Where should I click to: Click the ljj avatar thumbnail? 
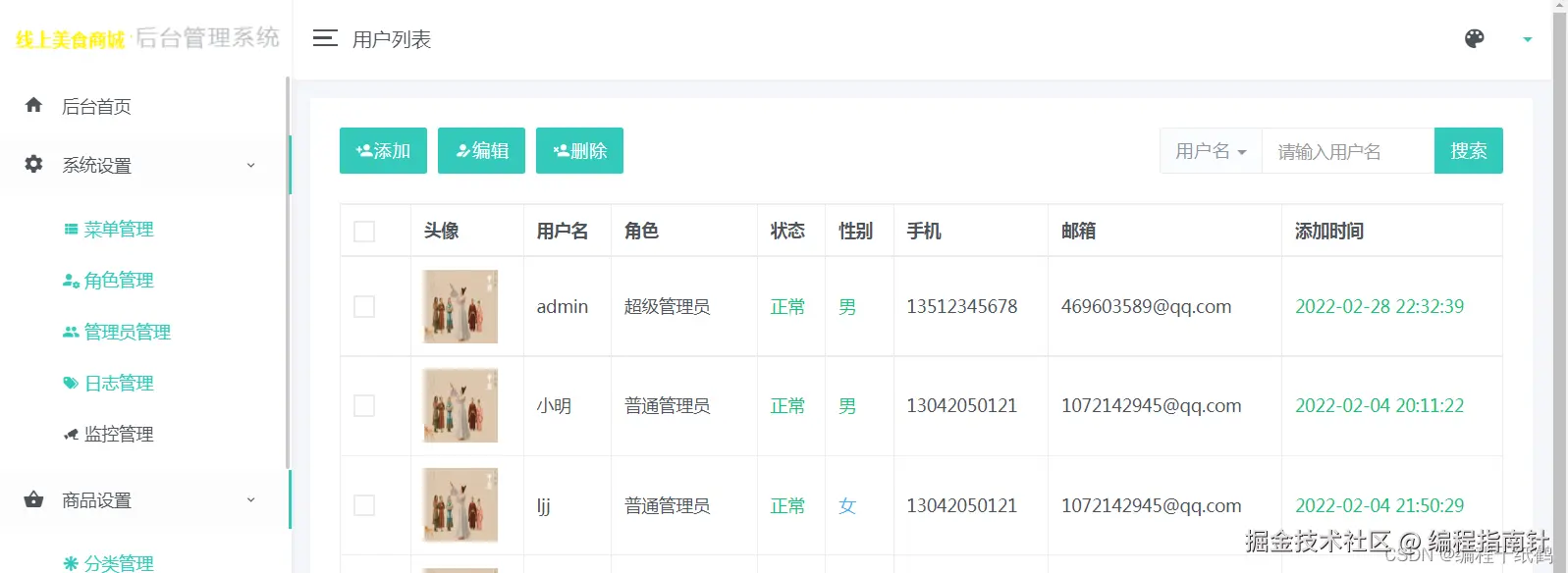point(460,505)
